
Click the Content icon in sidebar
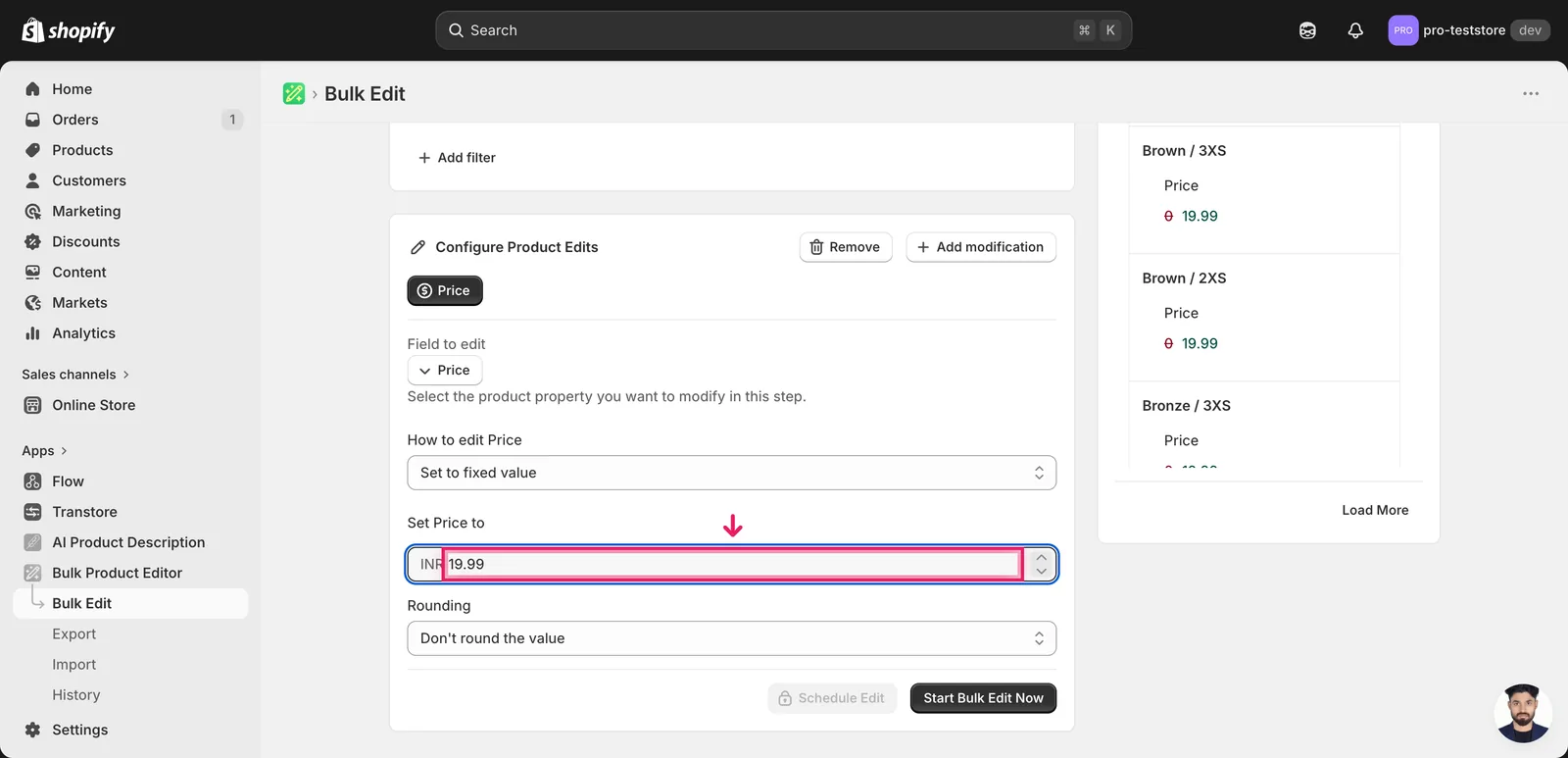pos(32,272)
